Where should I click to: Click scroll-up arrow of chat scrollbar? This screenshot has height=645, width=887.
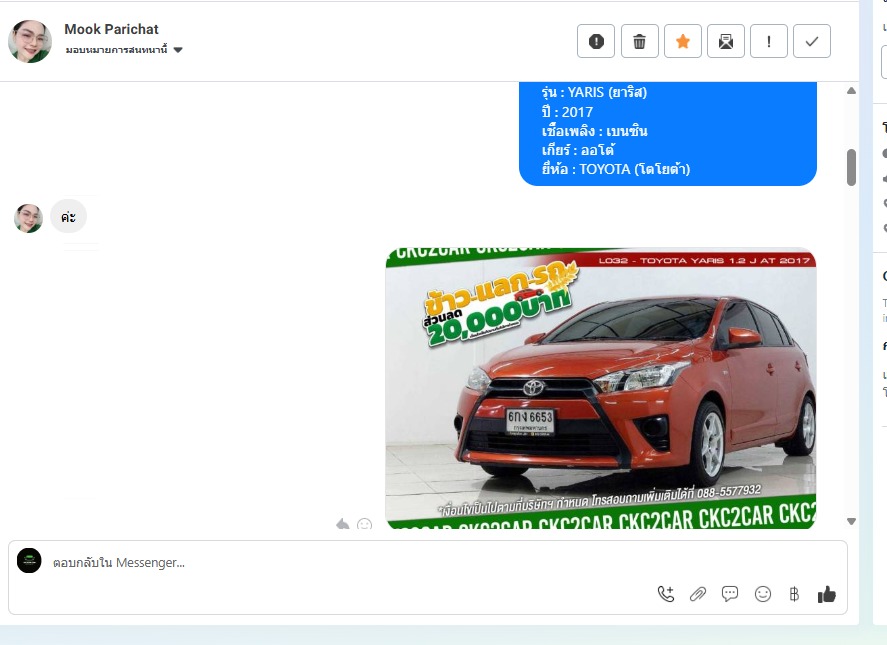851,91
